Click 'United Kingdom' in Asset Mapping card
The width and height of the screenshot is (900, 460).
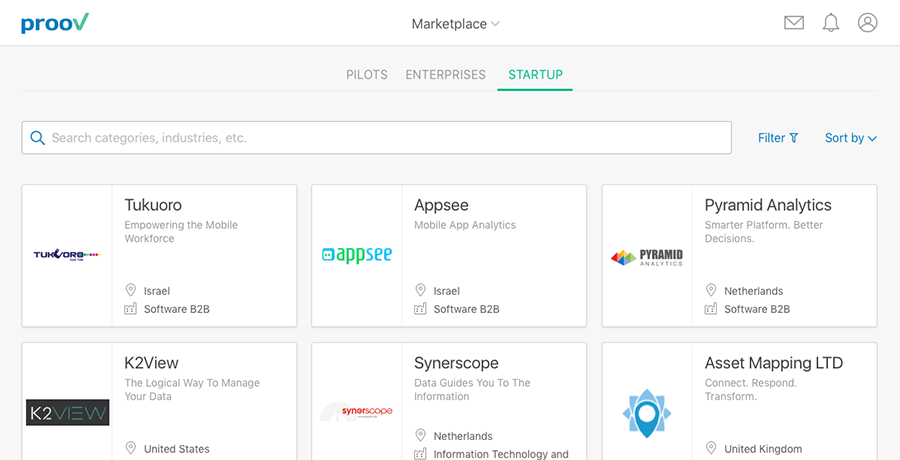pyautogui.click(x=763, y=449)
